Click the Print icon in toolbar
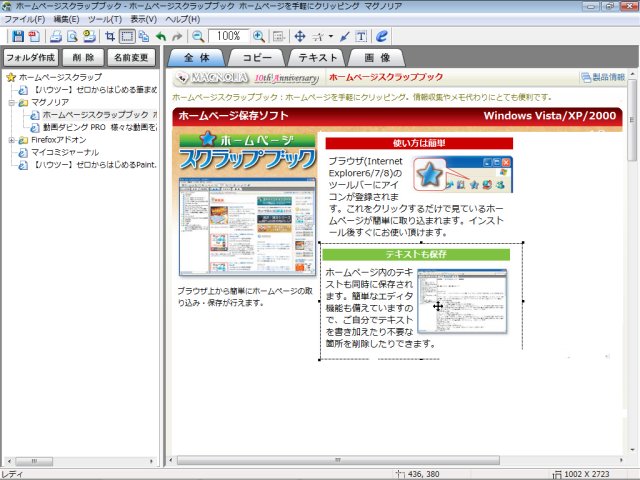This screenshot has height=480, width=640. pyautogui.click(x=56, y=36)
